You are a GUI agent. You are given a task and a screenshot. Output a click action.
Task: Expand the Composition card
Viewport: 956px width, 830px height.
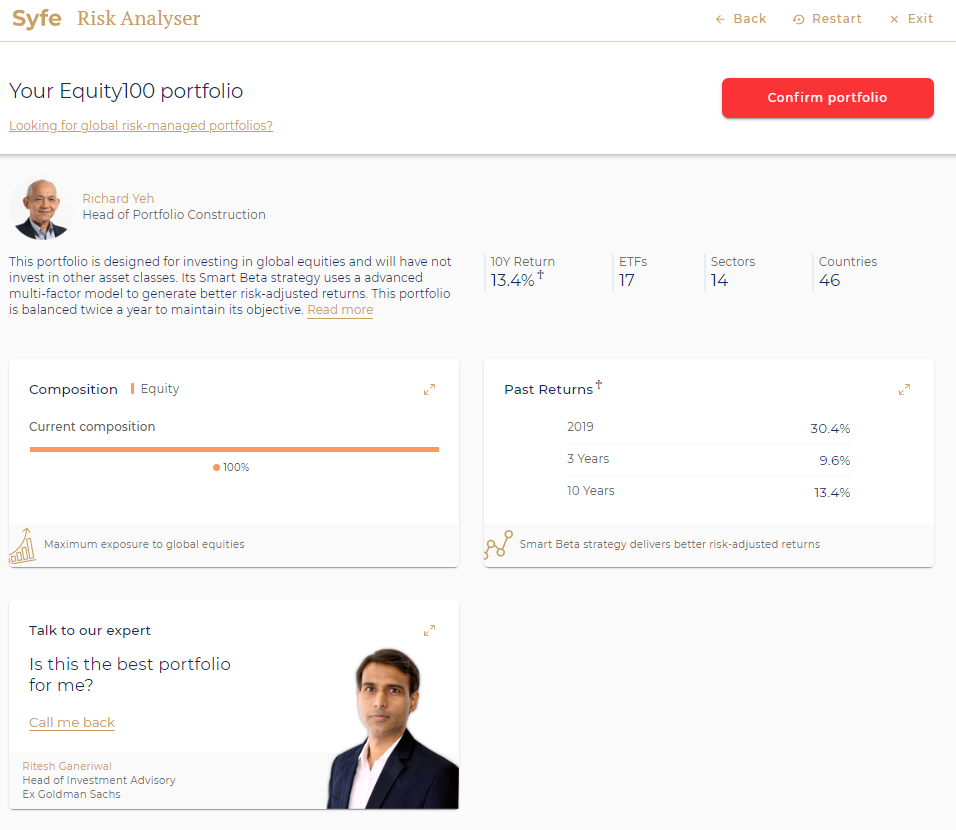(429, 390)
